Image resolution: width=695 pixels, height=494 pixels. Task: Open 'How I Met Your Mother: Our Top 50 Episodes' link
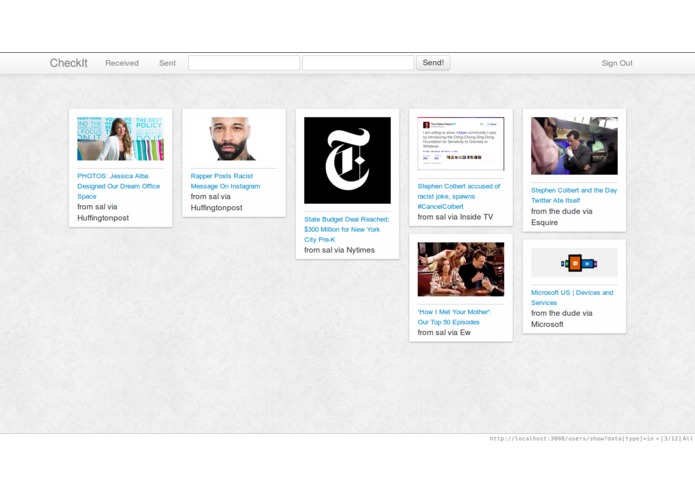454,317
